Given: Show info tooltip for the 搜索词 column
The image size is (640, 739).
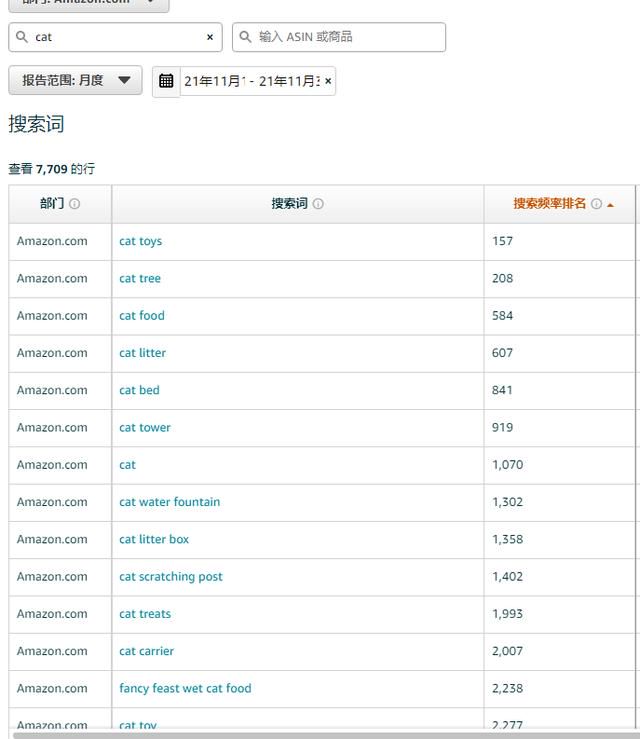Looking at the screenshot, I should click(x=318, y=204).
